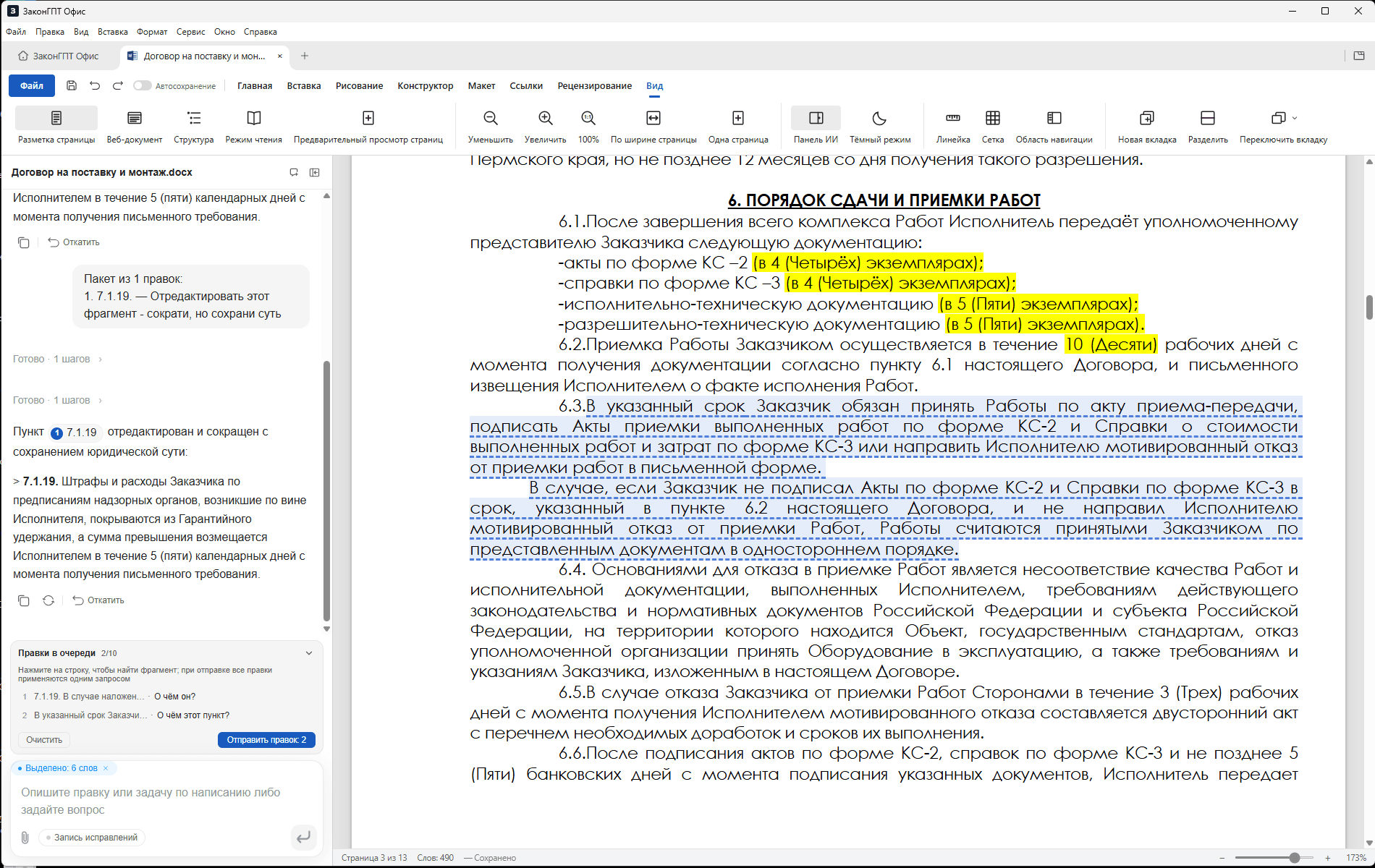Screen dimensions: 1375x868
Task: Switch to Главная ribbon tab
Action: point(255,85)
